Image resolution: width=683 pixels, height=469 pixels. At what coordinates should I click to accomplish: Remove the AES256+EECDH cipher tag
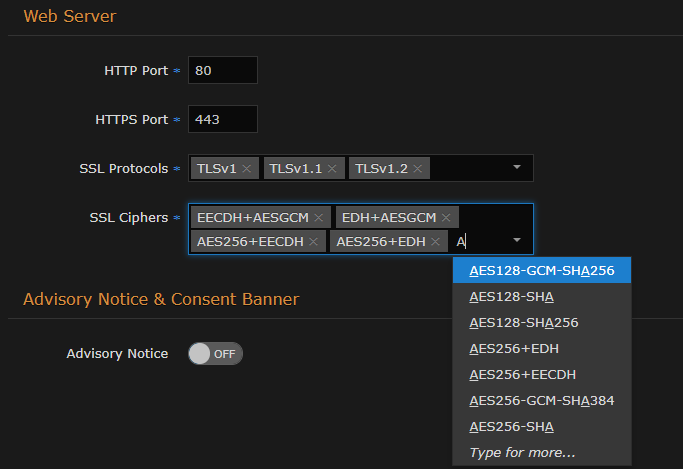[x=313, y=242]
